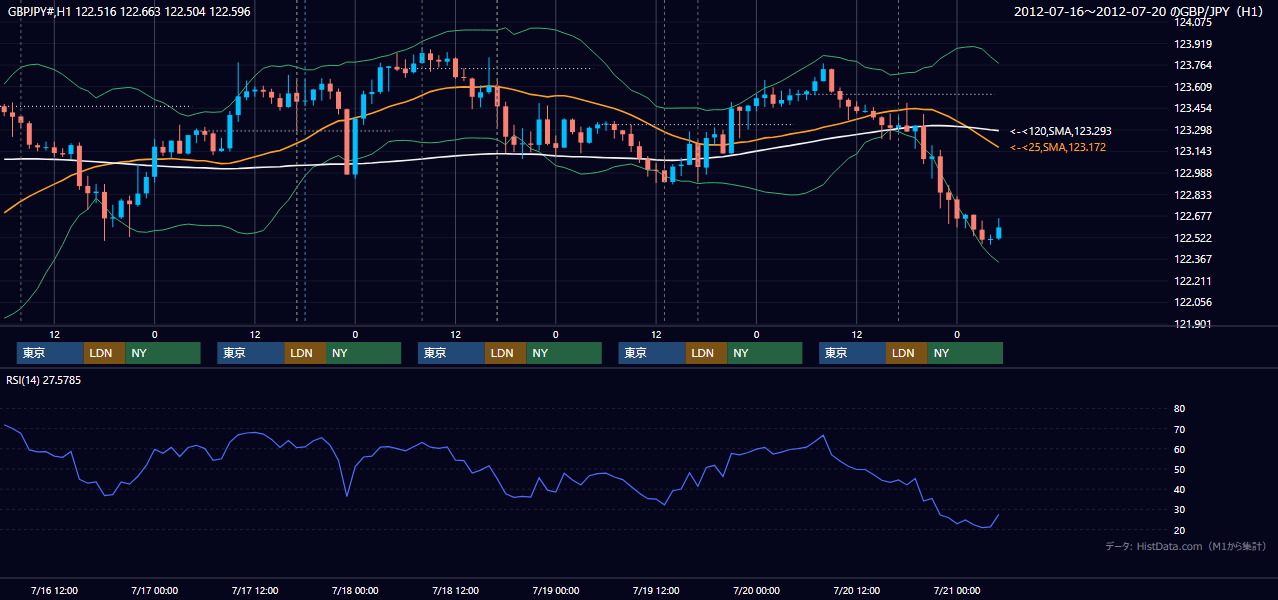The height and width of the screenshot is (600, 1278).
Task: Click the 124.075 price axis label
Action: (1193, 22)
